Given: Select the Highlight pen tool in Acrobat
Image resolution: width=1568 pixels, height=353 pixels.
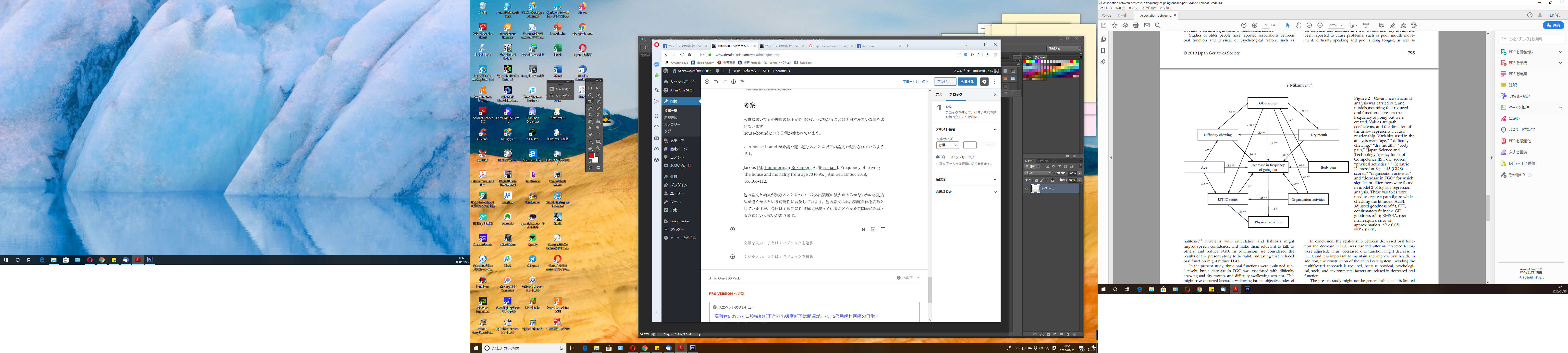Looking at the screenshot, I should click(1393, 25).
